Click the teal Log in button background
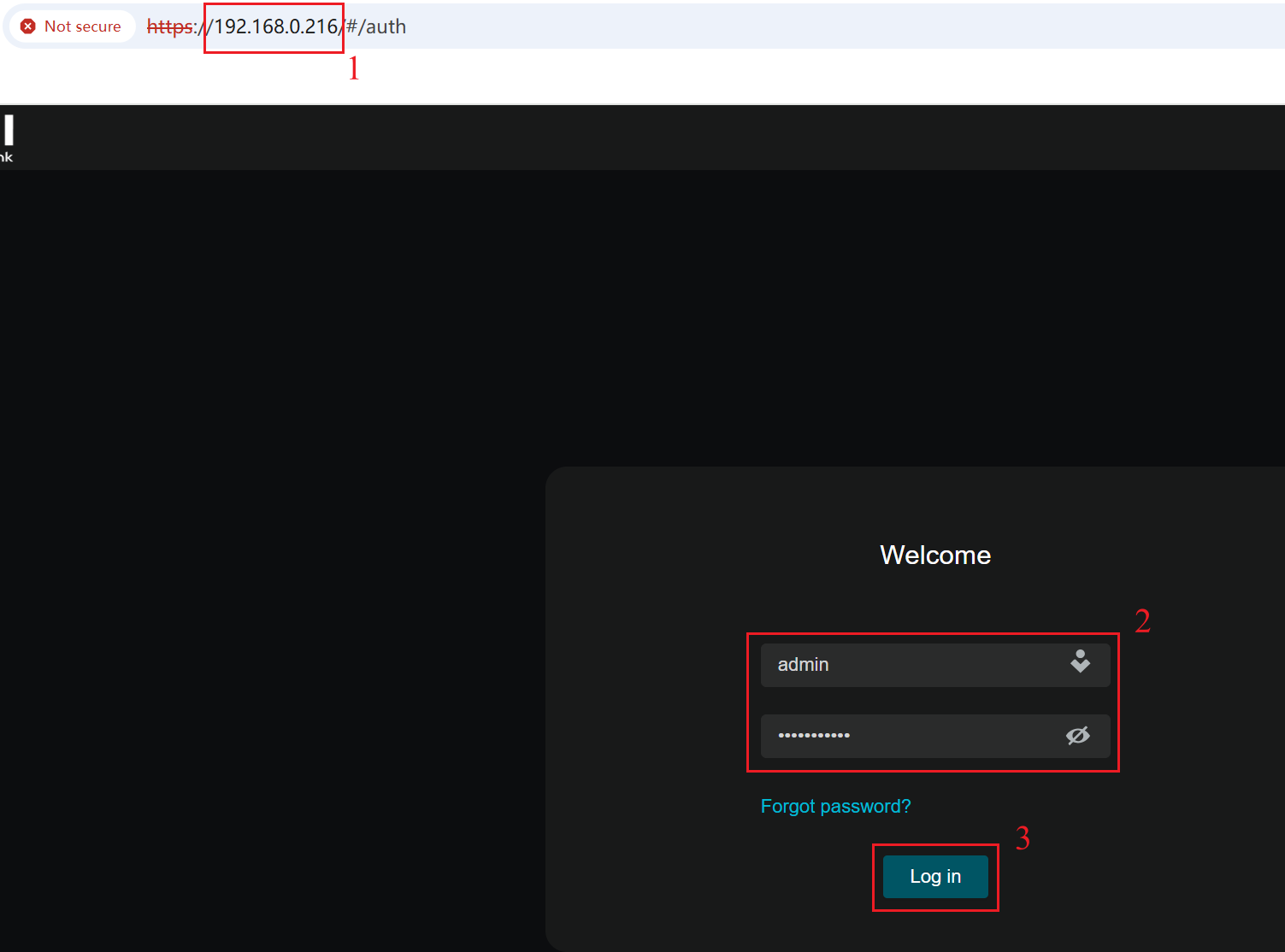 click(x=934, y=876)
